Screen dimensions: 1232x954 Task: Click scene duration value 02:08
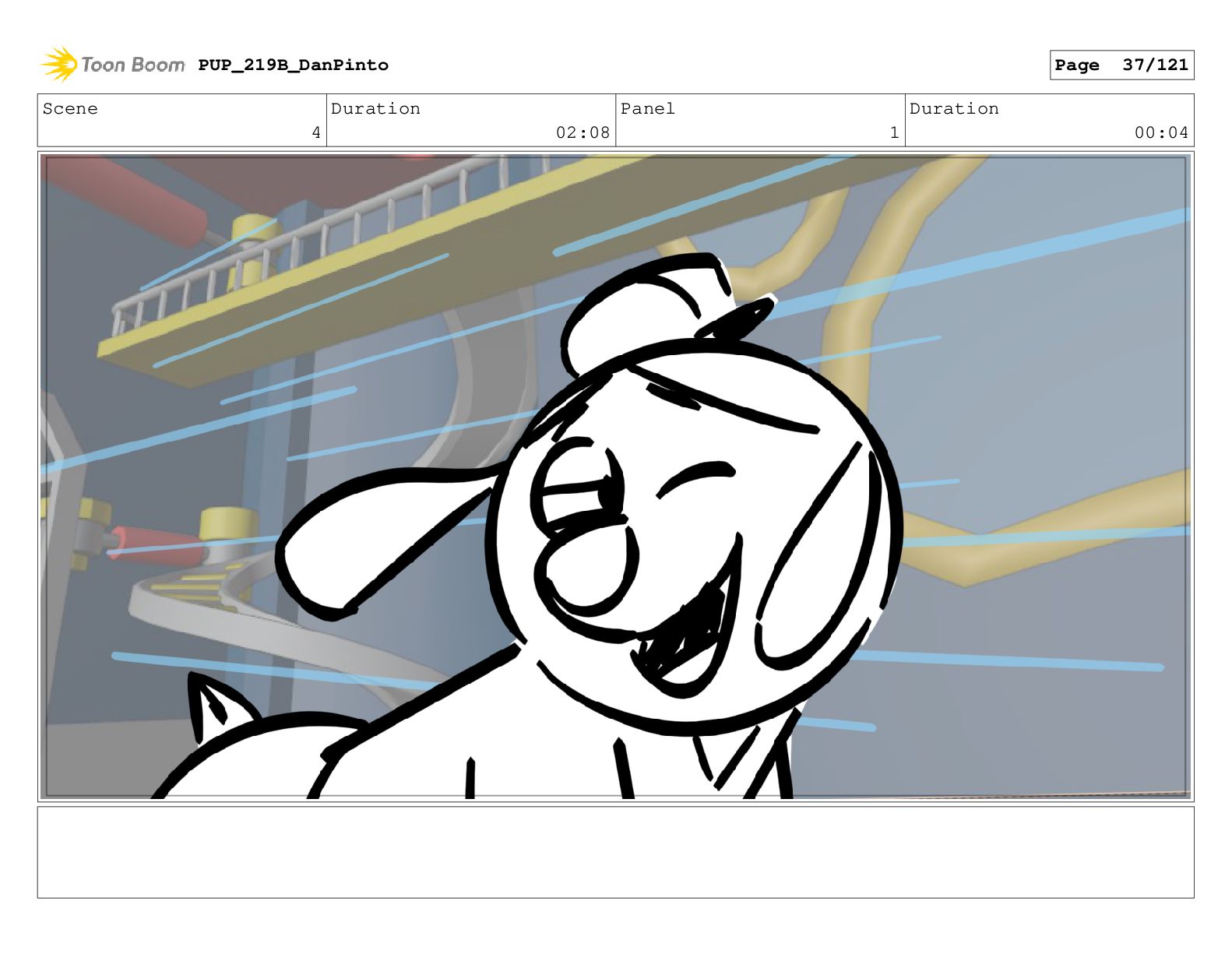pyautogui.click(x=583, y=133)
